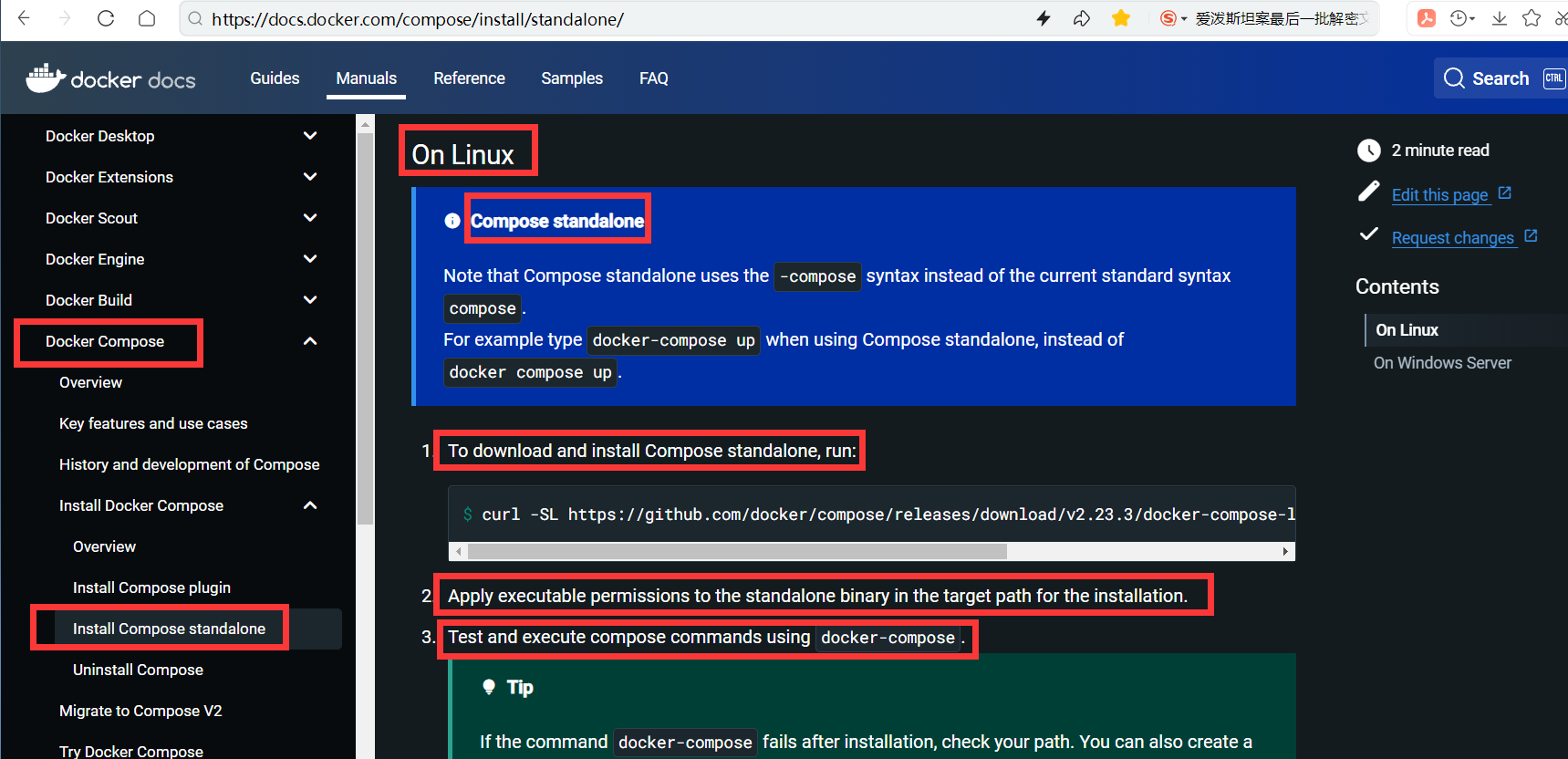Open the Guides tab
This screenshot has width=1568, height=759.
click(275, 78)
